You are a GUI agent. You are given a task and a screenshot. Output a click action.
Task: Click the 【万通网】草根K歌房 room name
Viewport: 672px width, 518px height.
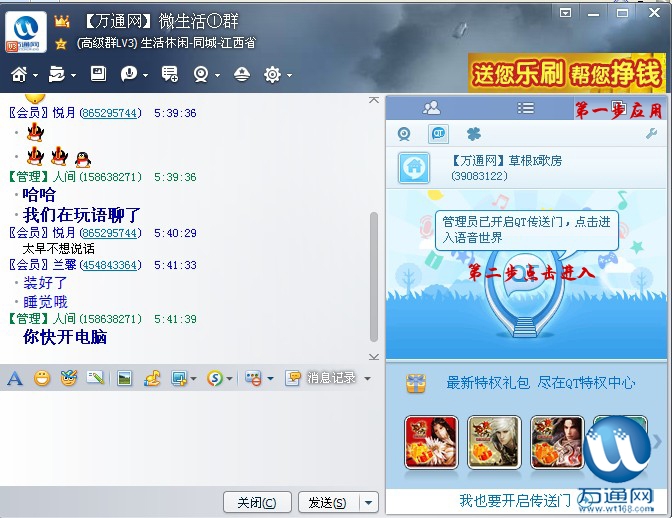[507, 161]
